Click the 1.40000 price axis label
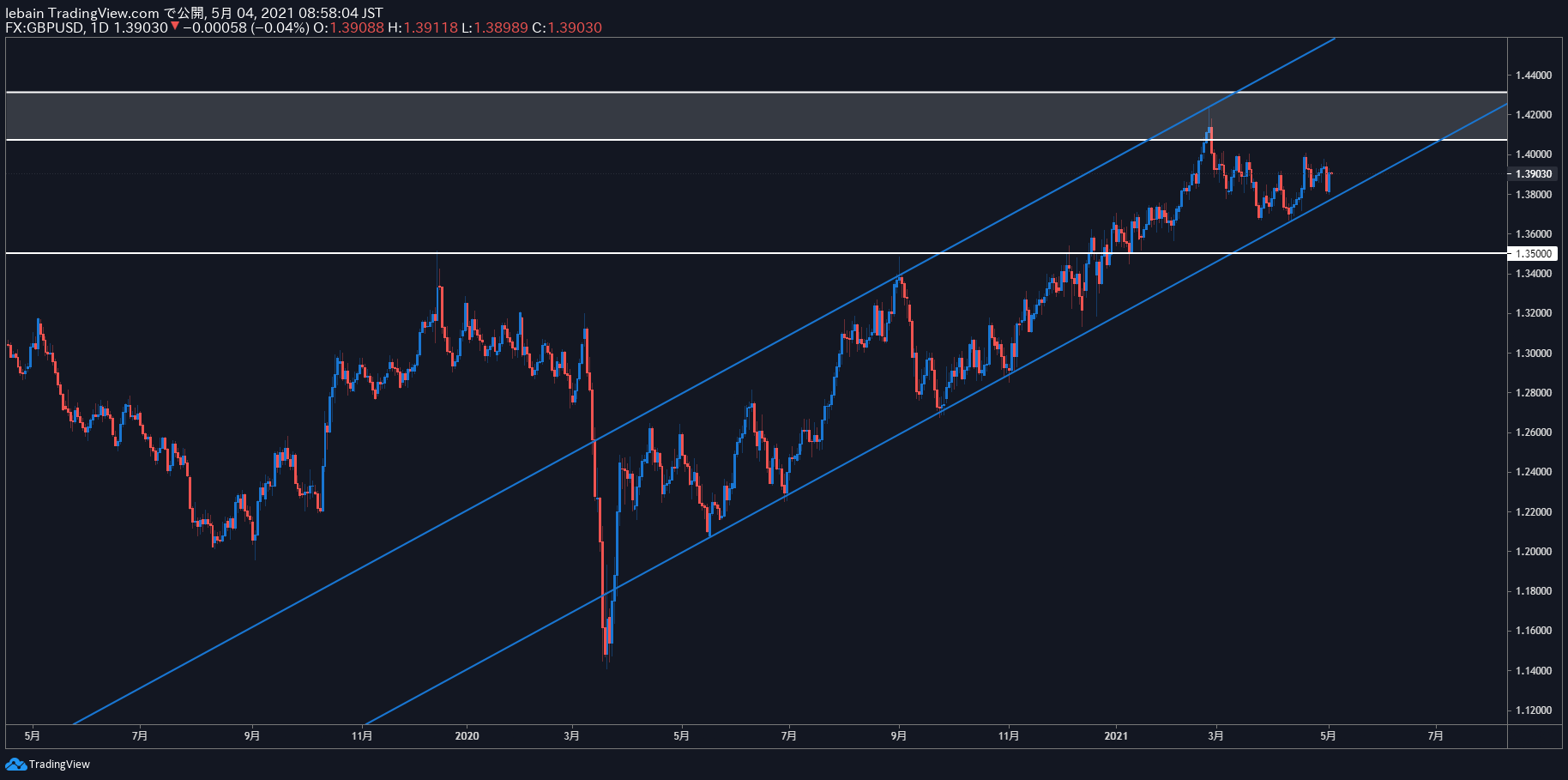Image resolution: width=1568 pixels, height=780 pixels. tap(1534, 154)
